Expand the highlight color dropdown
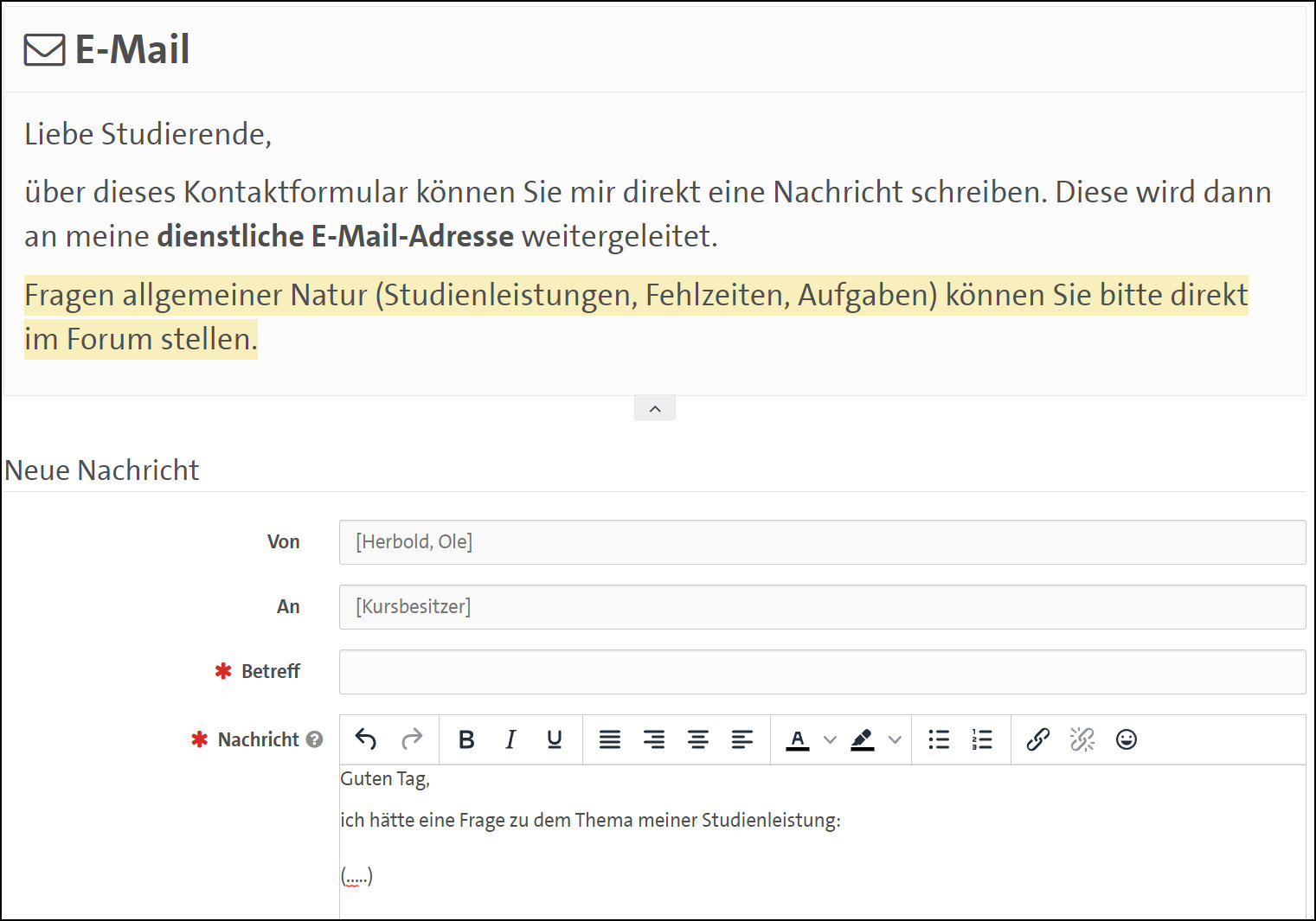Image resolution: width=1316 pixels, height=921 pixels. (x=895, y=739)
